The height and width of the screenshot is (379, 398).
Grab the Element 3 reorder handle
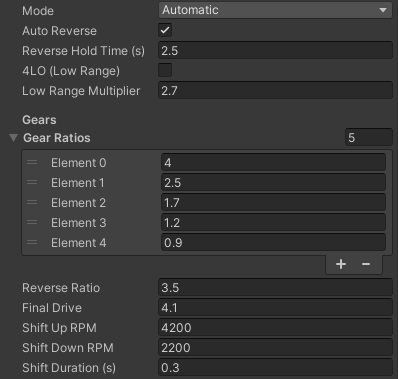click(x=32, y=222)
